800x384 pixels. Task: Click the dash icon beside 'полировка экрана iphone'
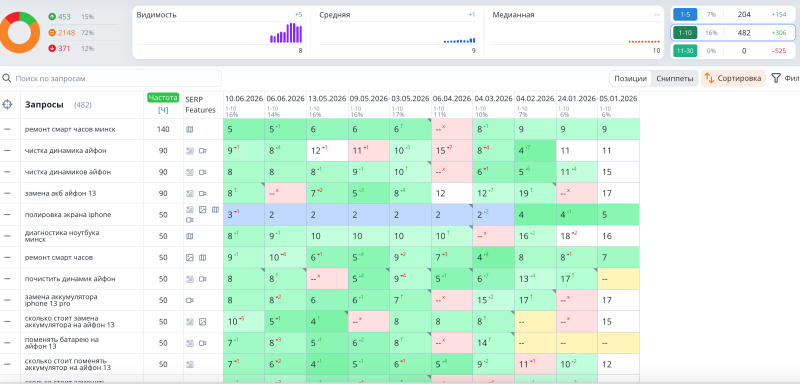(x=7, y=215)
